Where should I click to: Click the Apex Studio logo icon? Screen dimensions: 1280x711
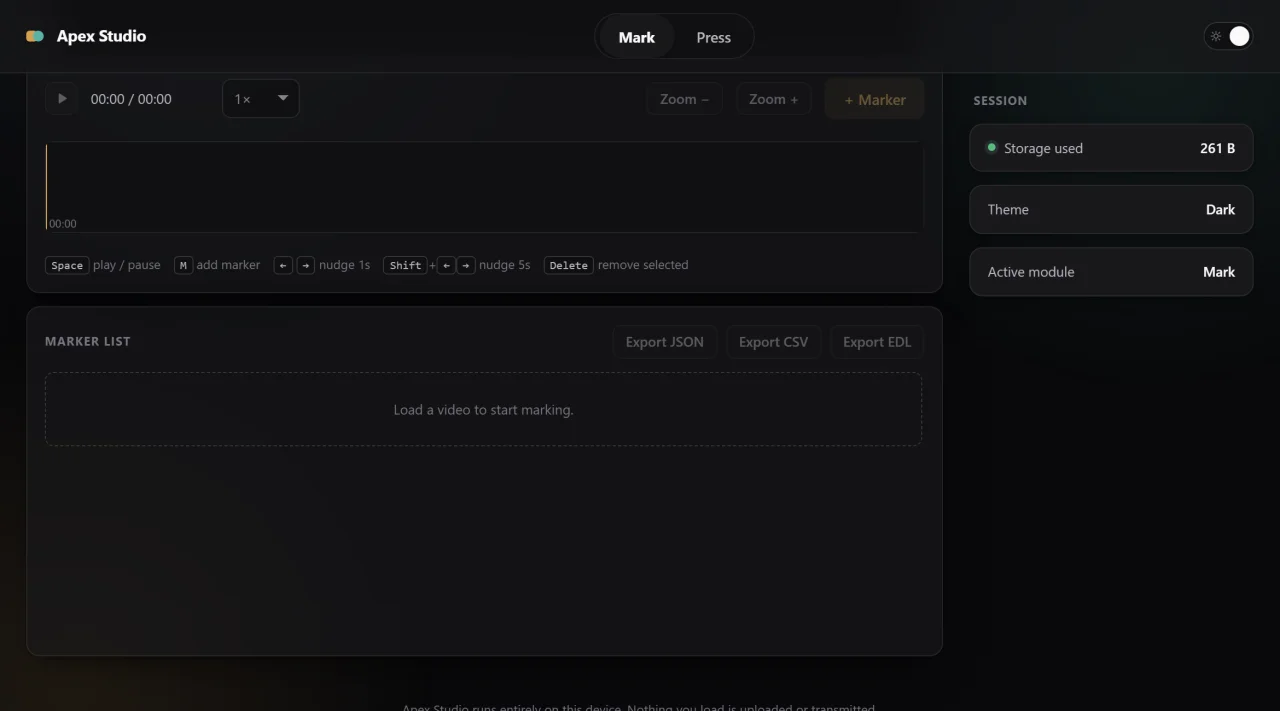click(x=35, y=36)
